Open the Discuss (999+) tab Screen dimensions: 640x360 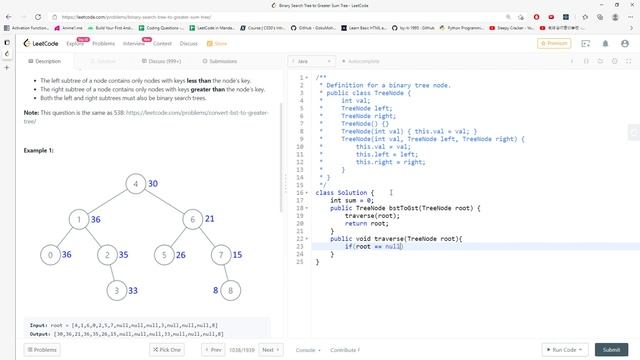click(x=161, y=61)
